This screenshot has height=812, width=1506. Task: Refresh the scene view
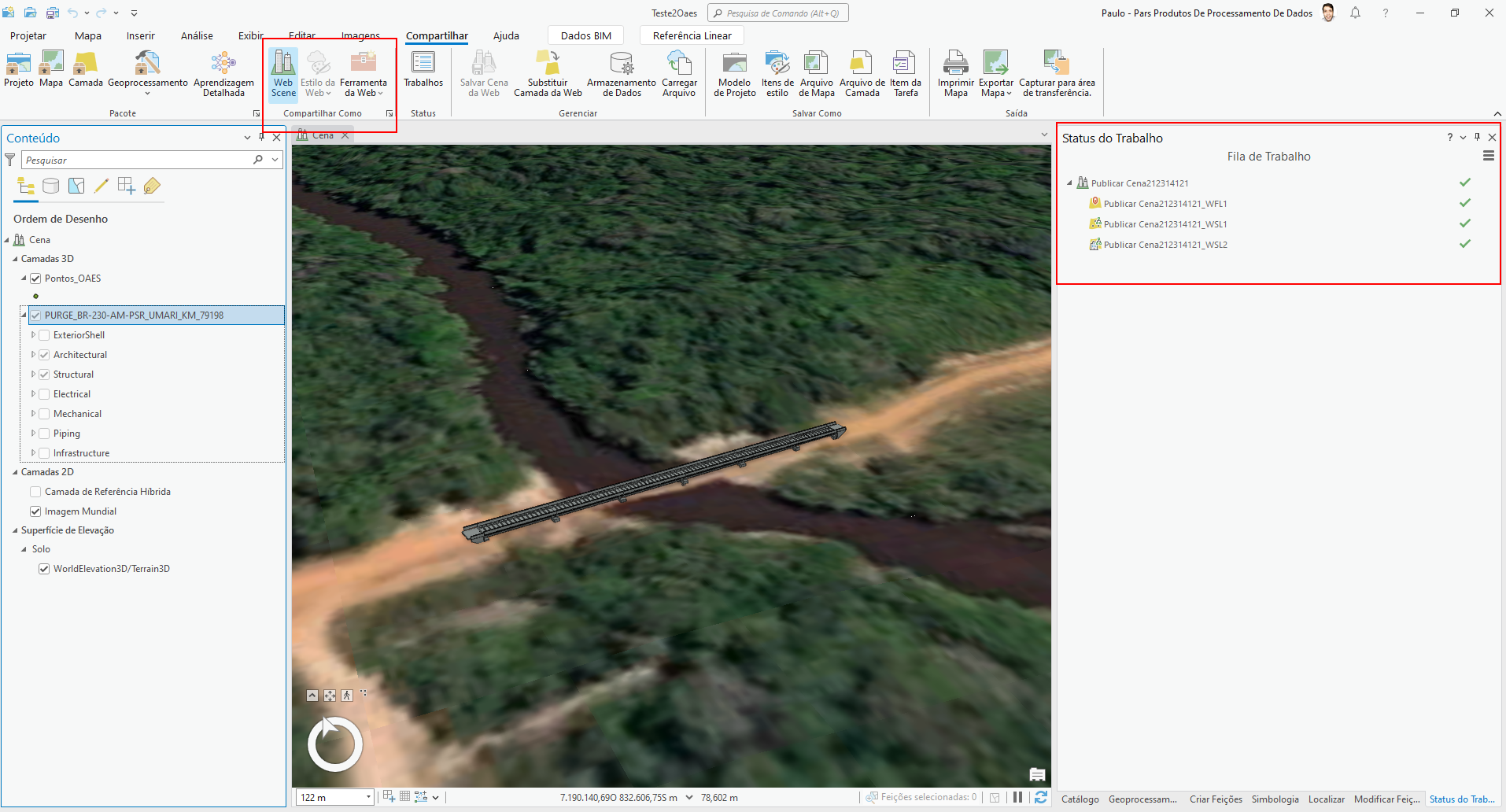1040,797
